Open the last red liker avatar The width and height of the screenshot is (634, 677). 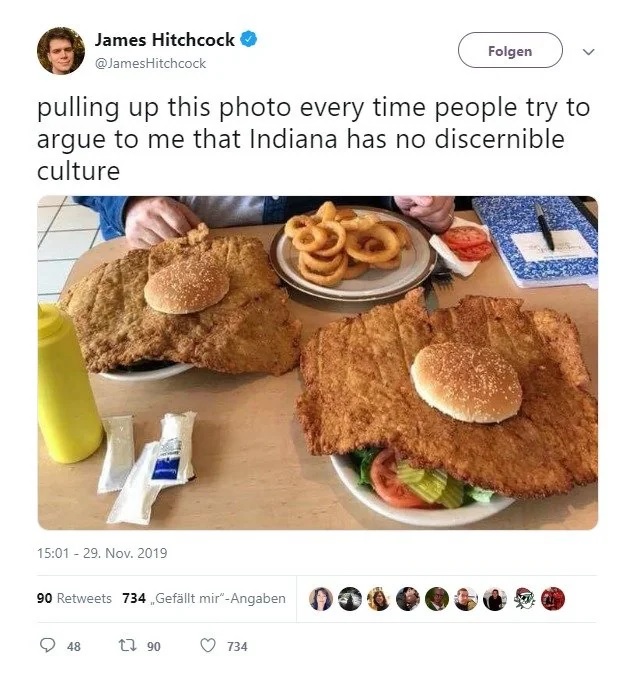pos(553,599)
